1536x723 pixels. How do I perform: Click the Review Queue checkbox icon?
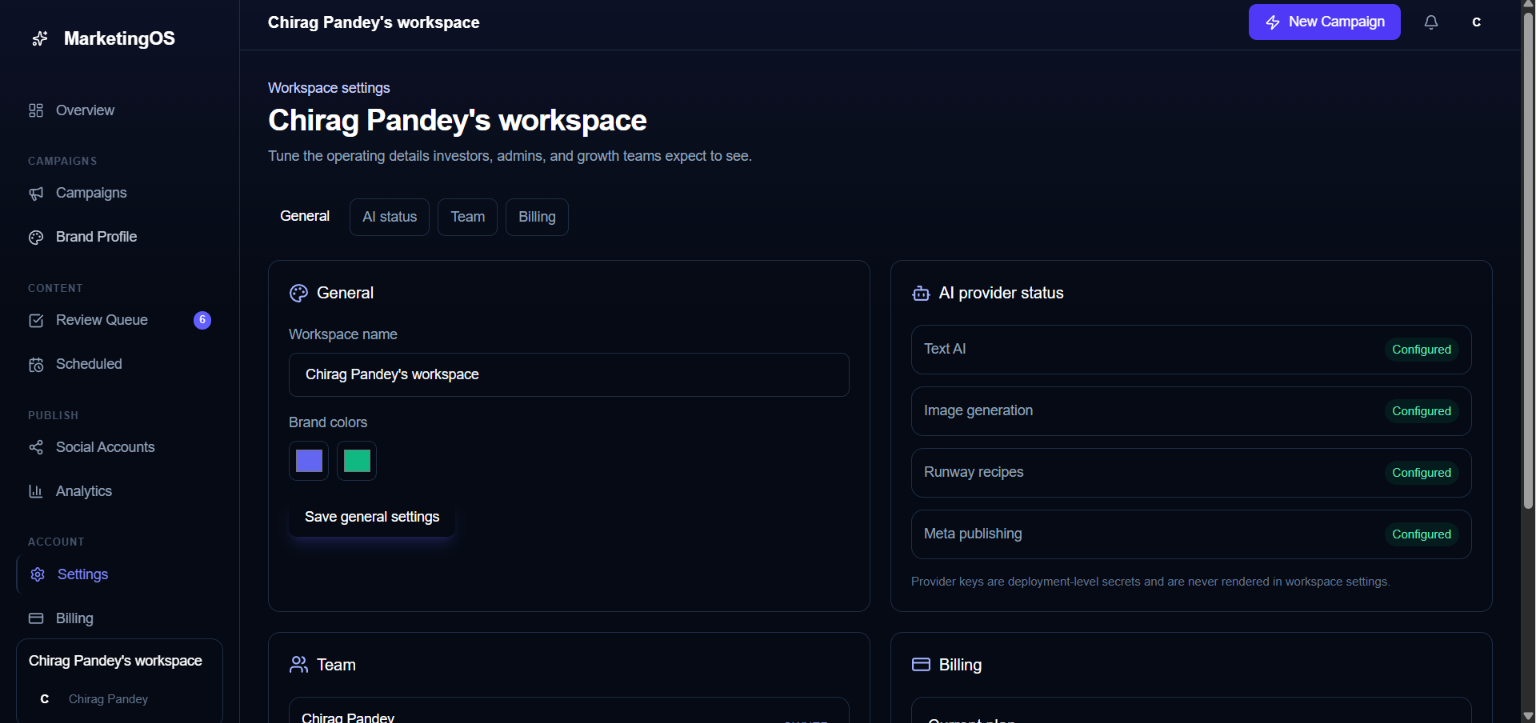coord(36,320)
